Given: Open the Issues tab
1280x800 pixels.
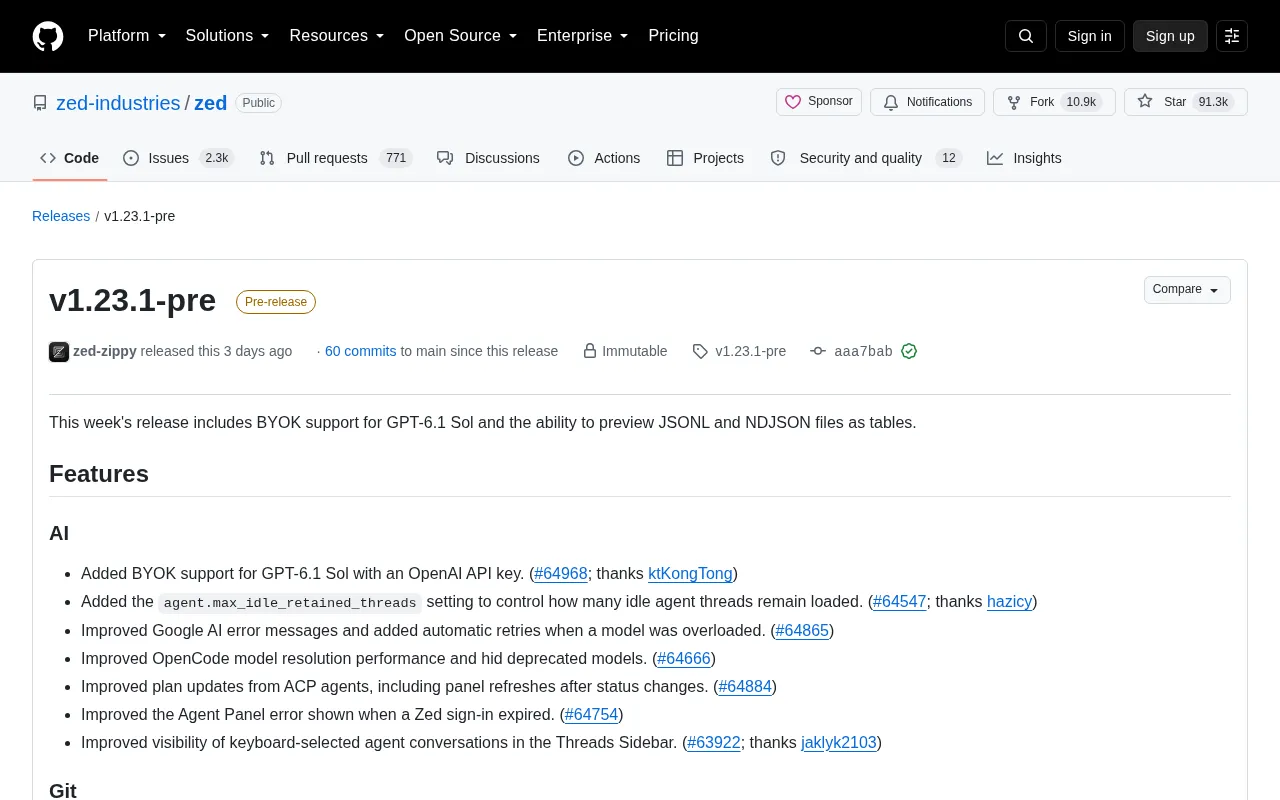Looking at the screenshot, I should [x=178, y=158].
